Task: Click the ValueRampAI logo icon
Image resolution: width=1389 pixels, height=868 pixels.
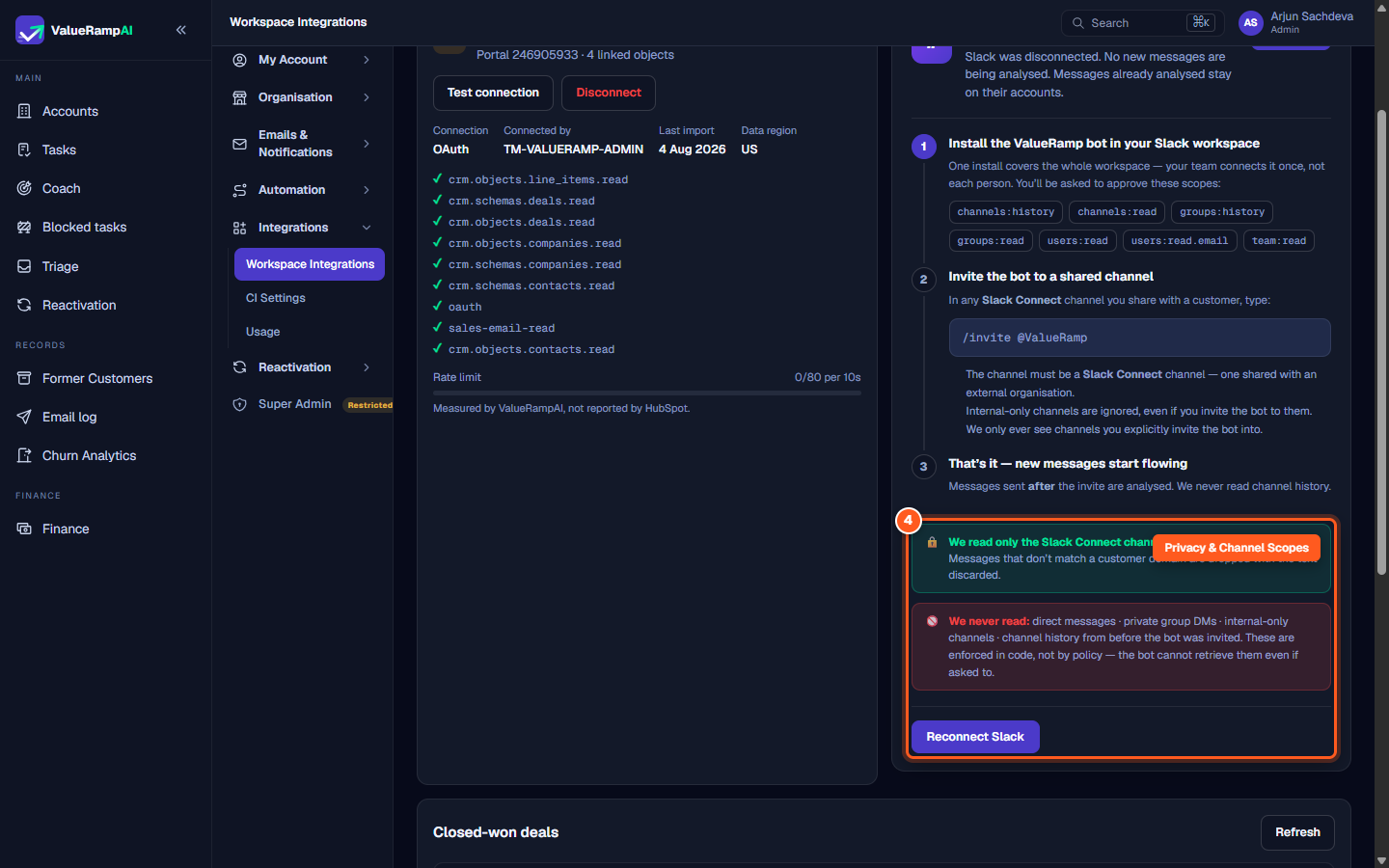Action: click(x=30, y=30)
